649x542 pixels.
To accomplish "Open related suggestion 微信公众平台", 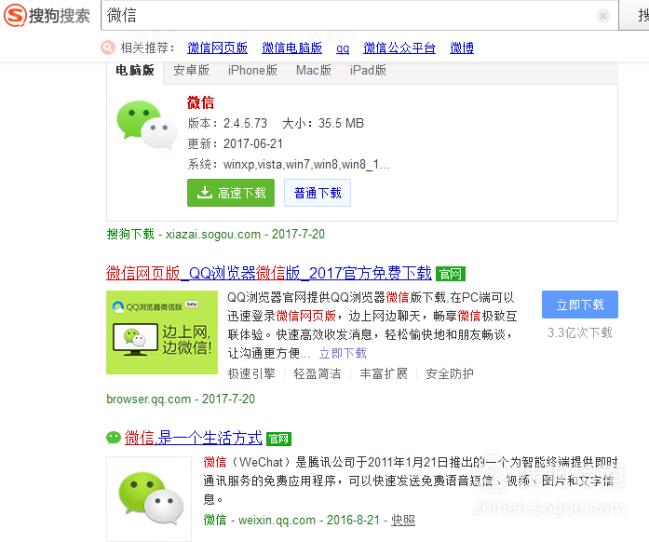I will point(399,48).
